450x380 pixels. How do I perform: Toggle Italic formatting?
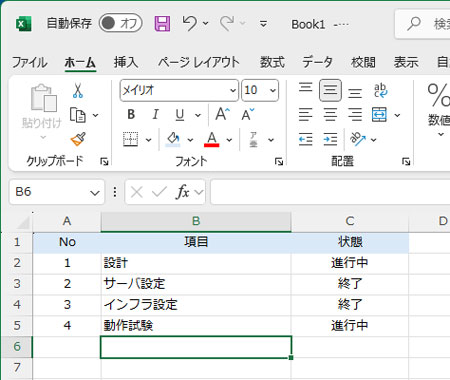pyautogui.click(x=155, y=115)
